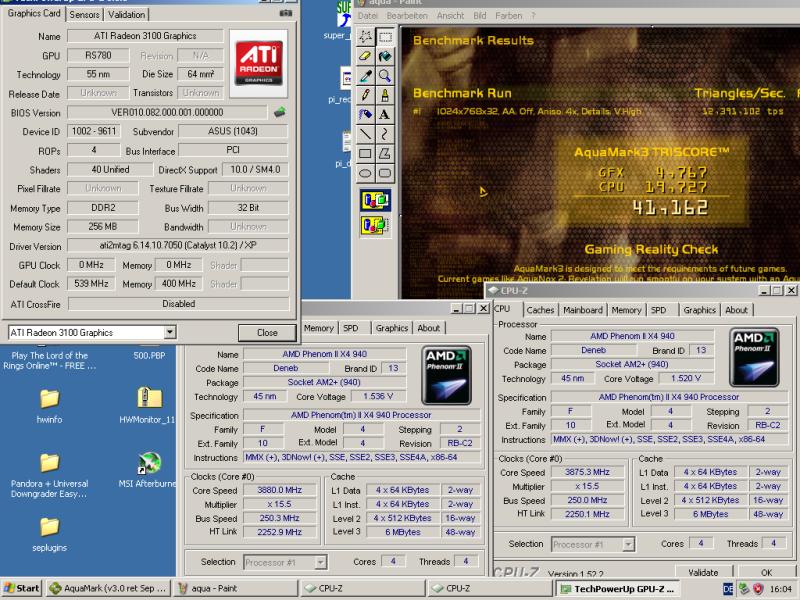Choose the Rounded Rectangle tool
The height and width of the screenshot is (600, 800).
coord(385,173)
